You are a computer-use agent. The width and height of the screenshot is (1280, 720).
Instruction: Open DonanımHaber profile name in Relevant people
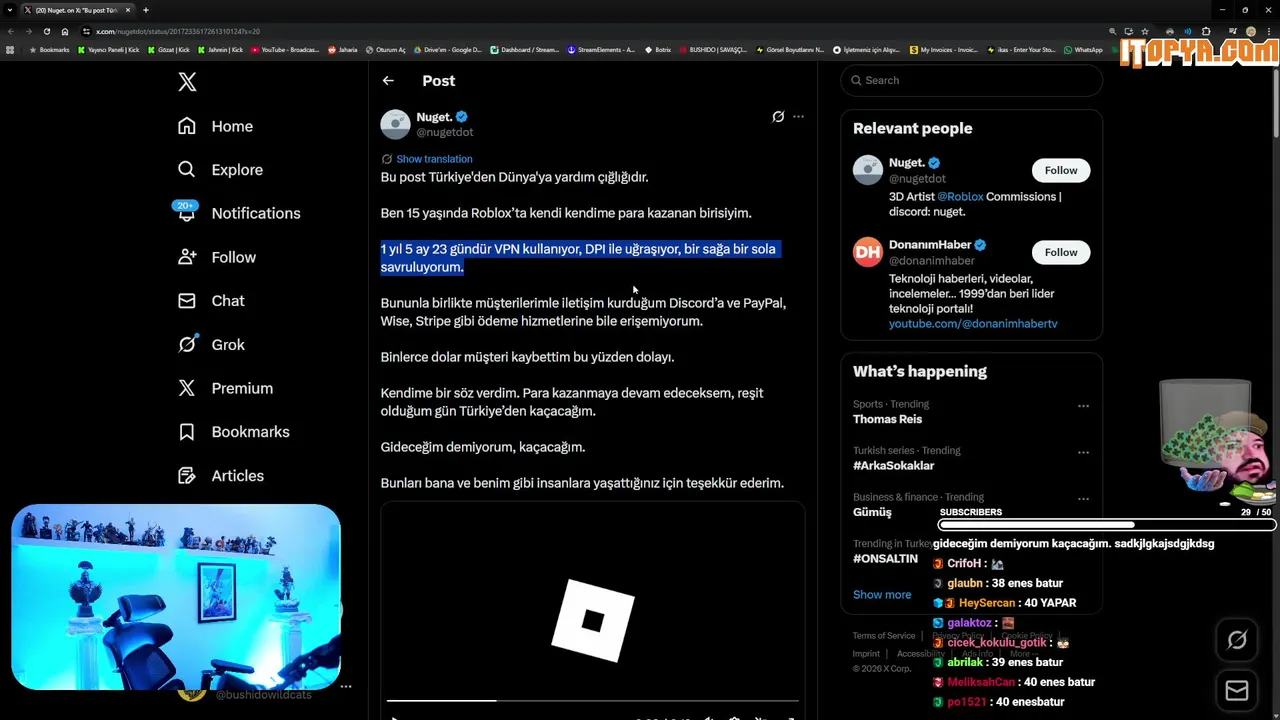click(930, 245)
